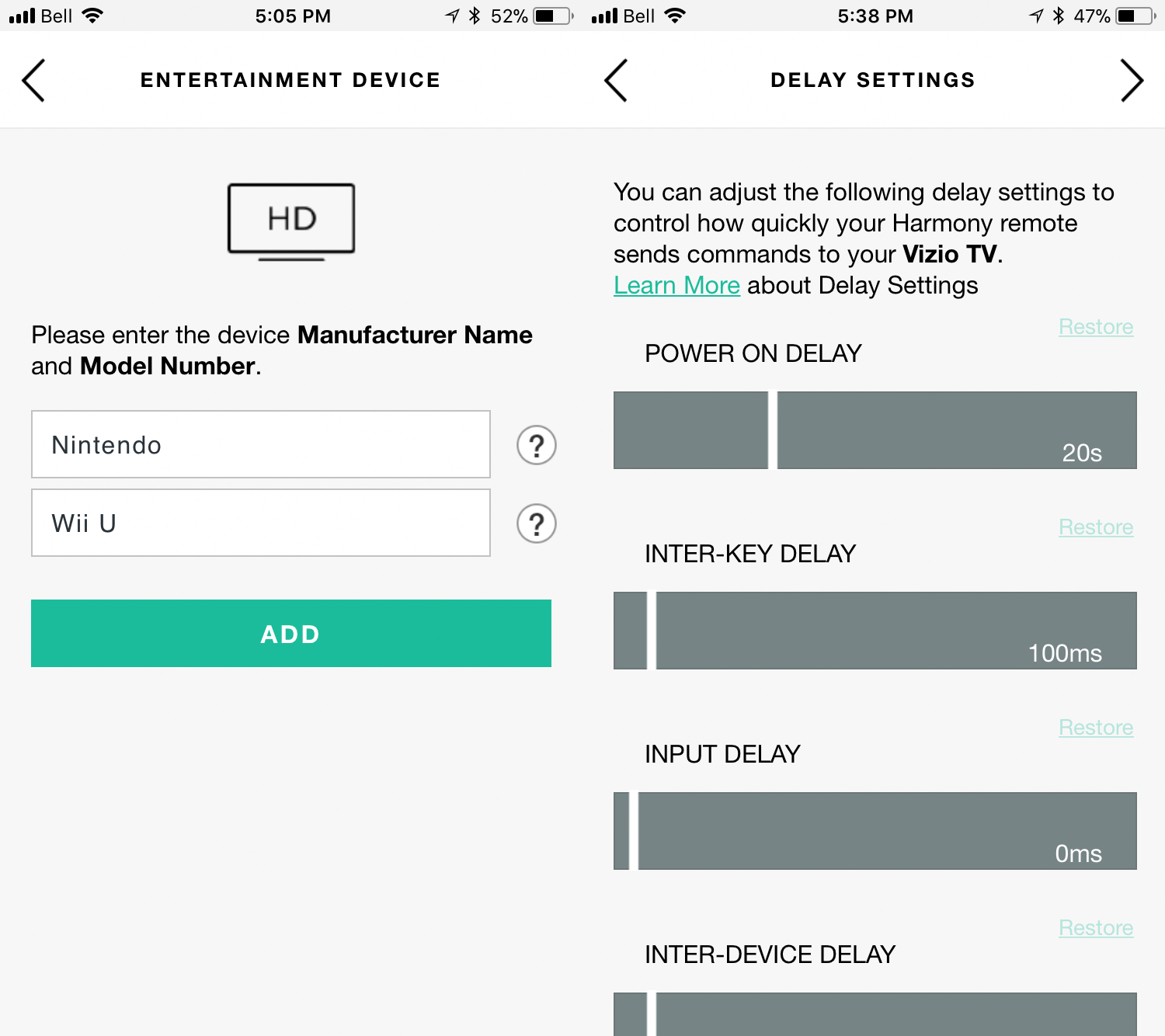Focus the Manufacturer Name field containing Nintendo

[261, 444]
